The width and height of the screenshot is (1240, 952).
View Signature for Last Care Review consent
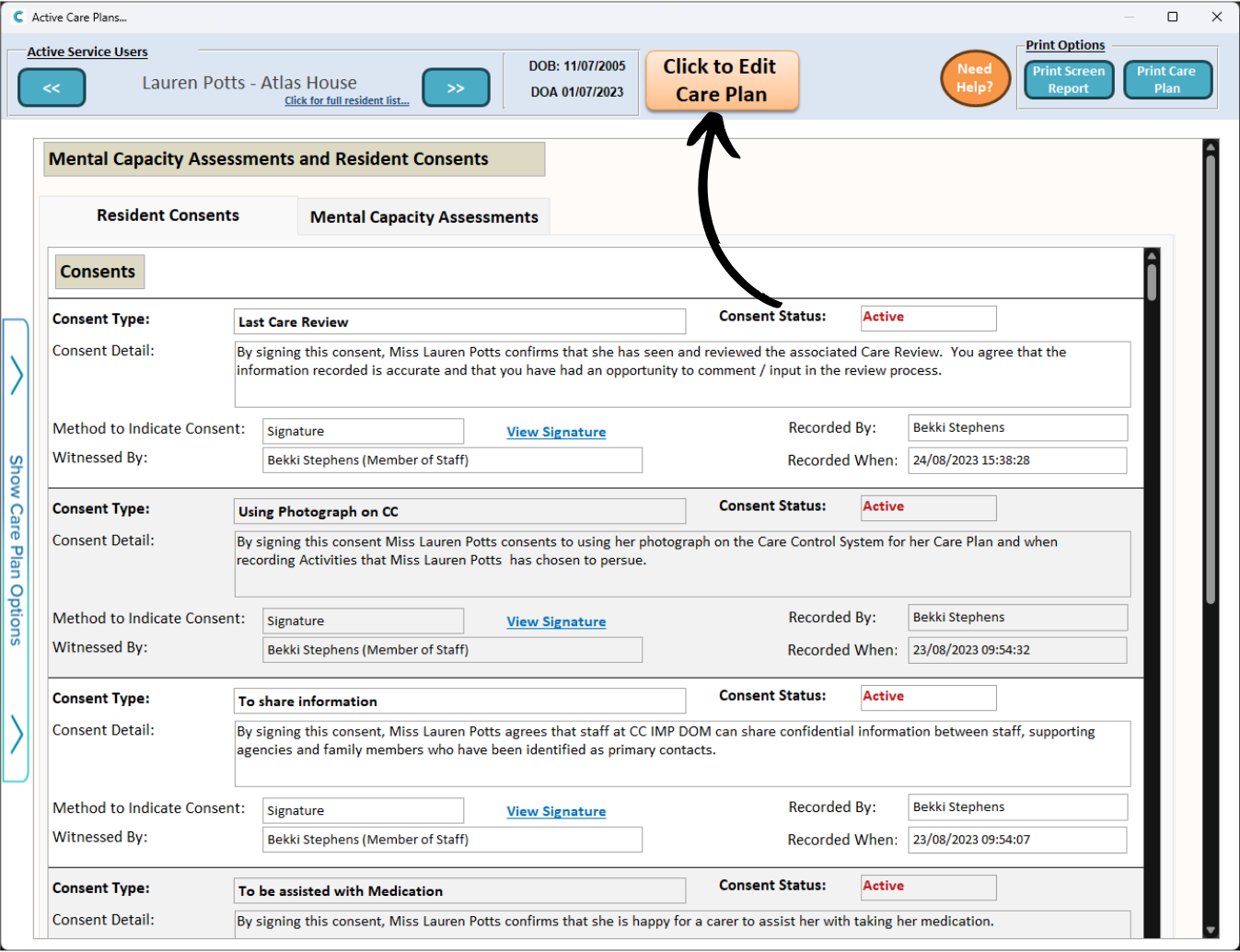click(x=556, y=432)
